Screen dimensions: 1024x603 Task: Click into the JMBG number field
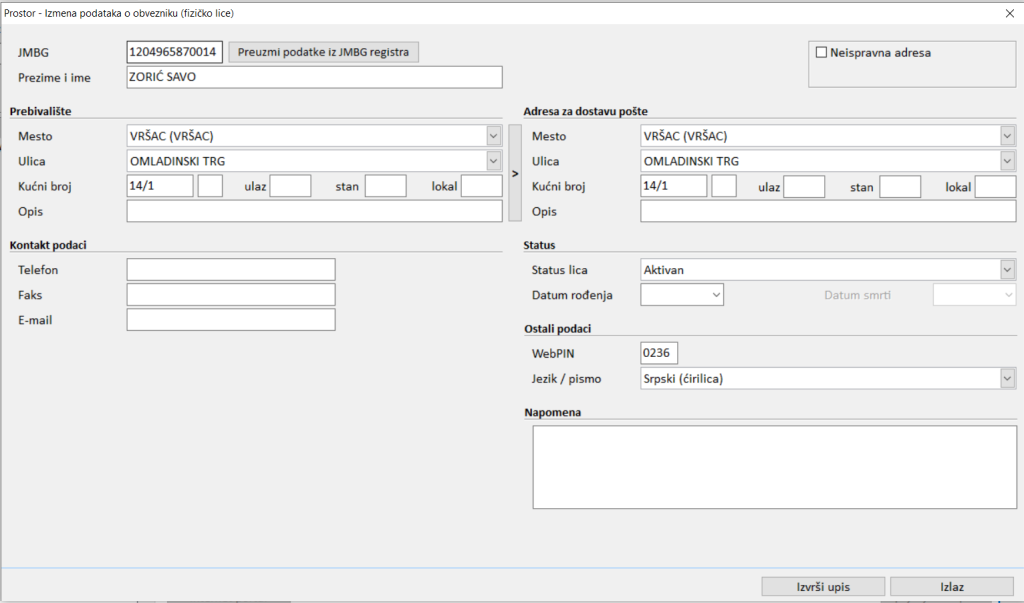174,52
